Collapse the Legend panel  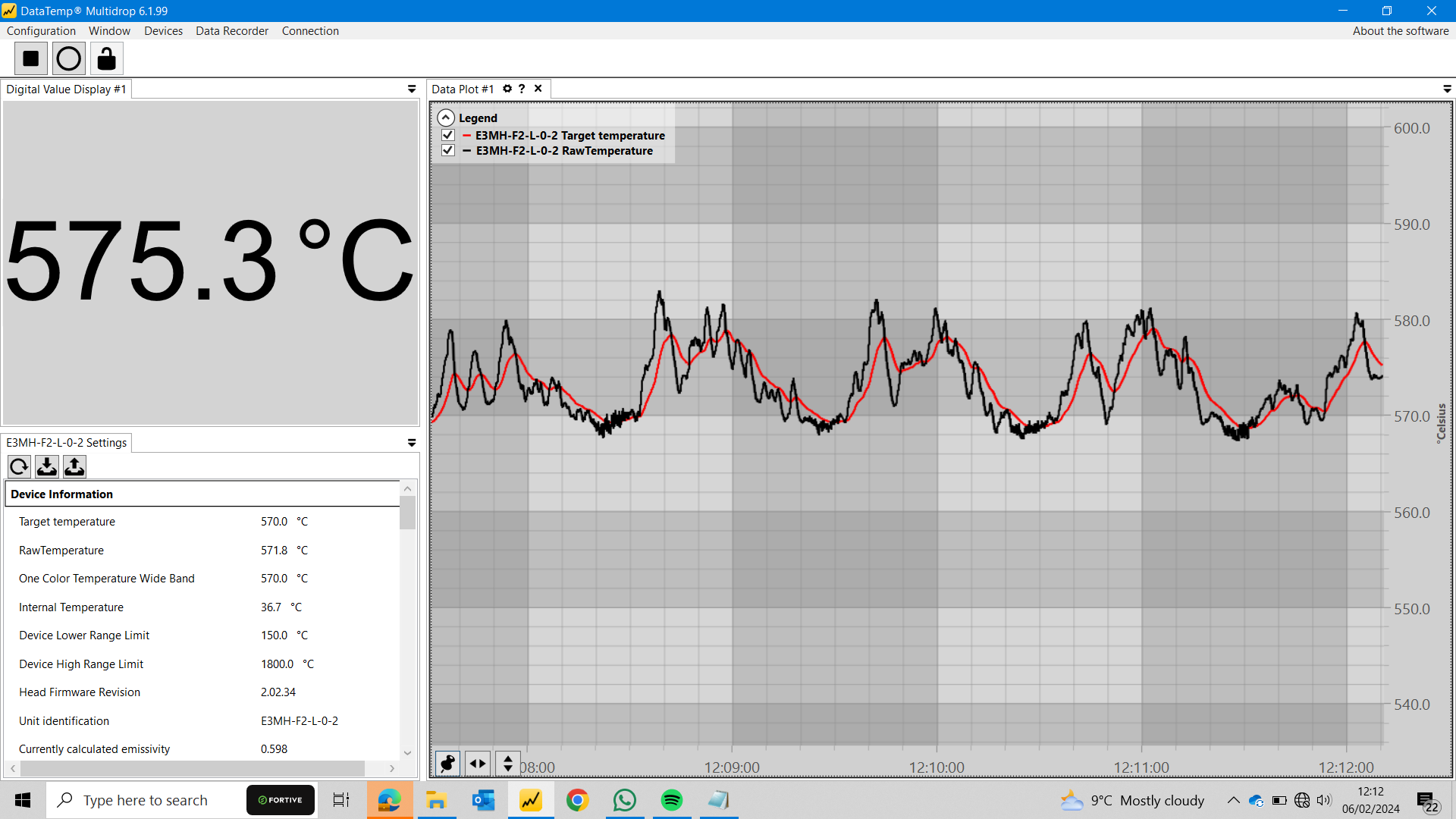point(446,118)
